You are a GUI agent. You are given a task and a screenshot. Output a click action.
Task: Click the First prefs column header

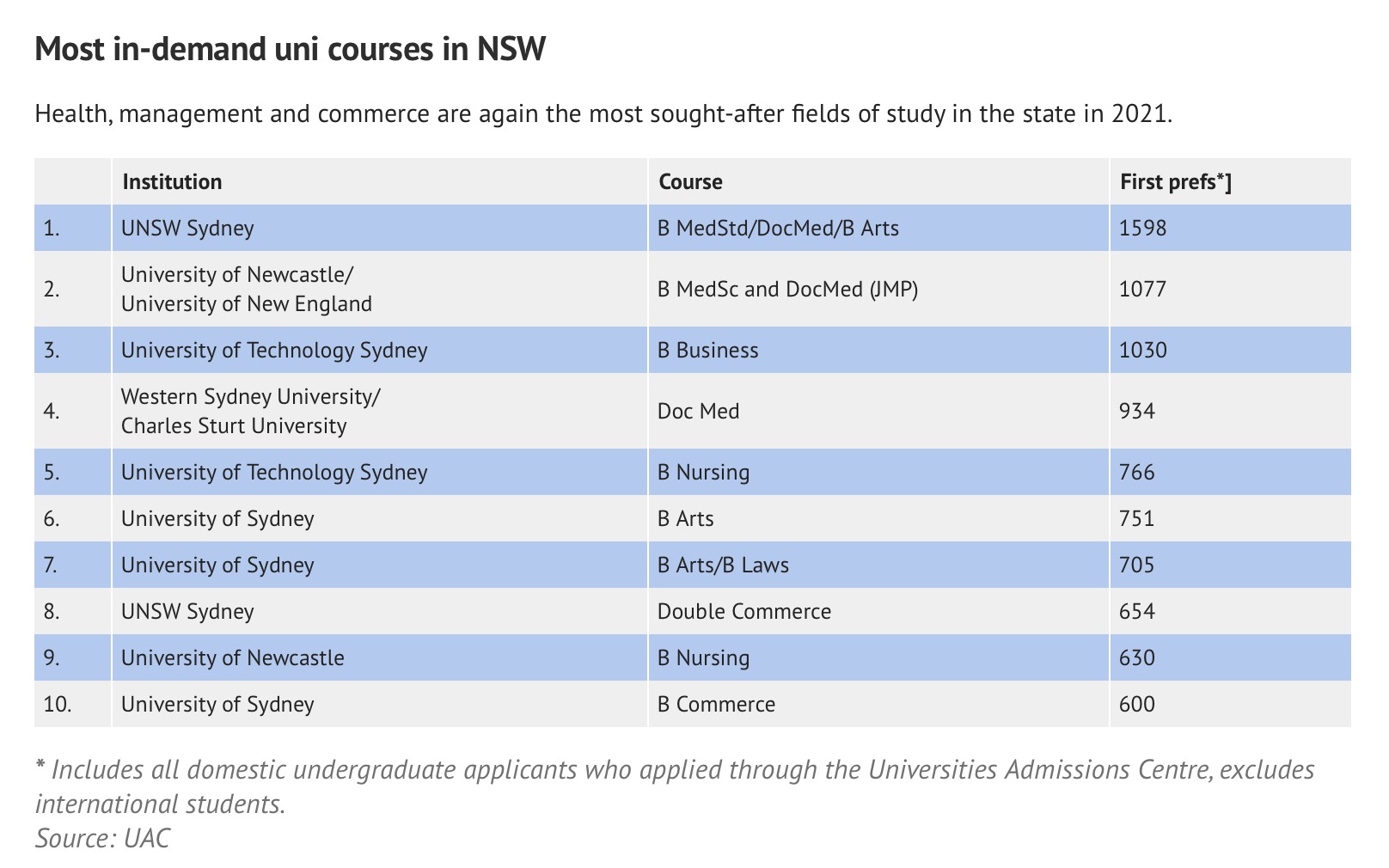click(1230, 181)
